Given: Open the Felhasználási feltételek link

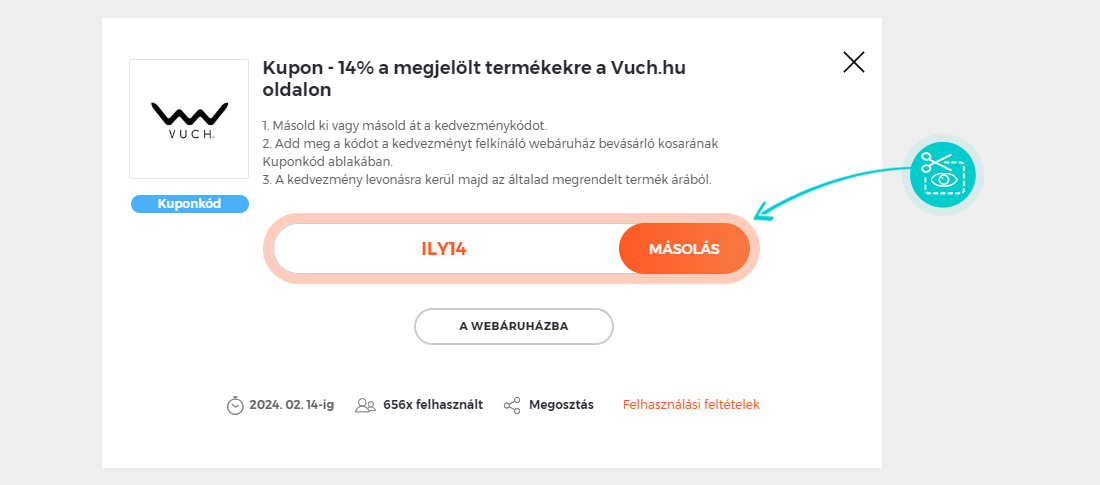Looking at the screenshot, I should (691, 405).
